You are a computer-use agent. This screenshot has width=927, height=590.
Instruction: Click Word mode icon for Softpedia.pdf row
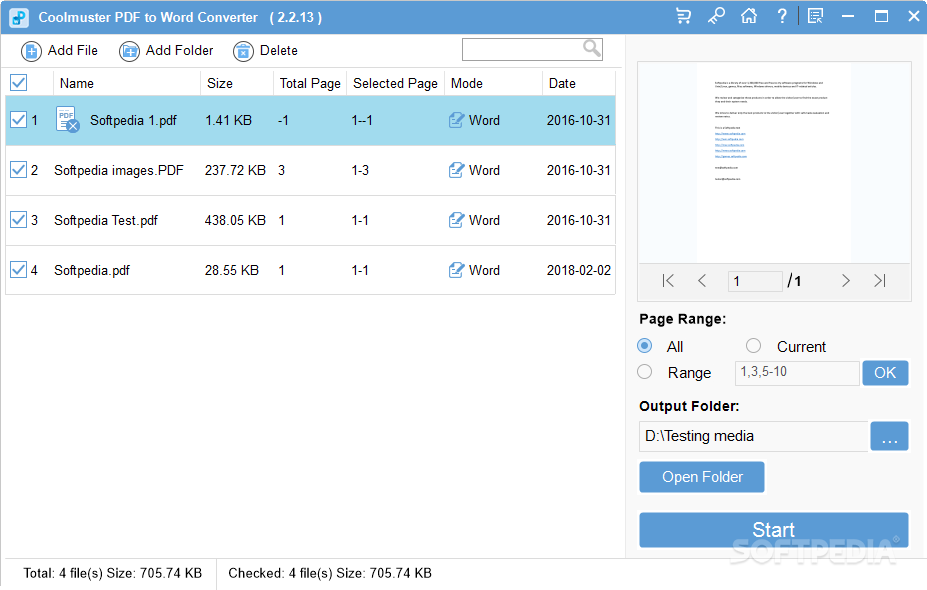point(456,270)
